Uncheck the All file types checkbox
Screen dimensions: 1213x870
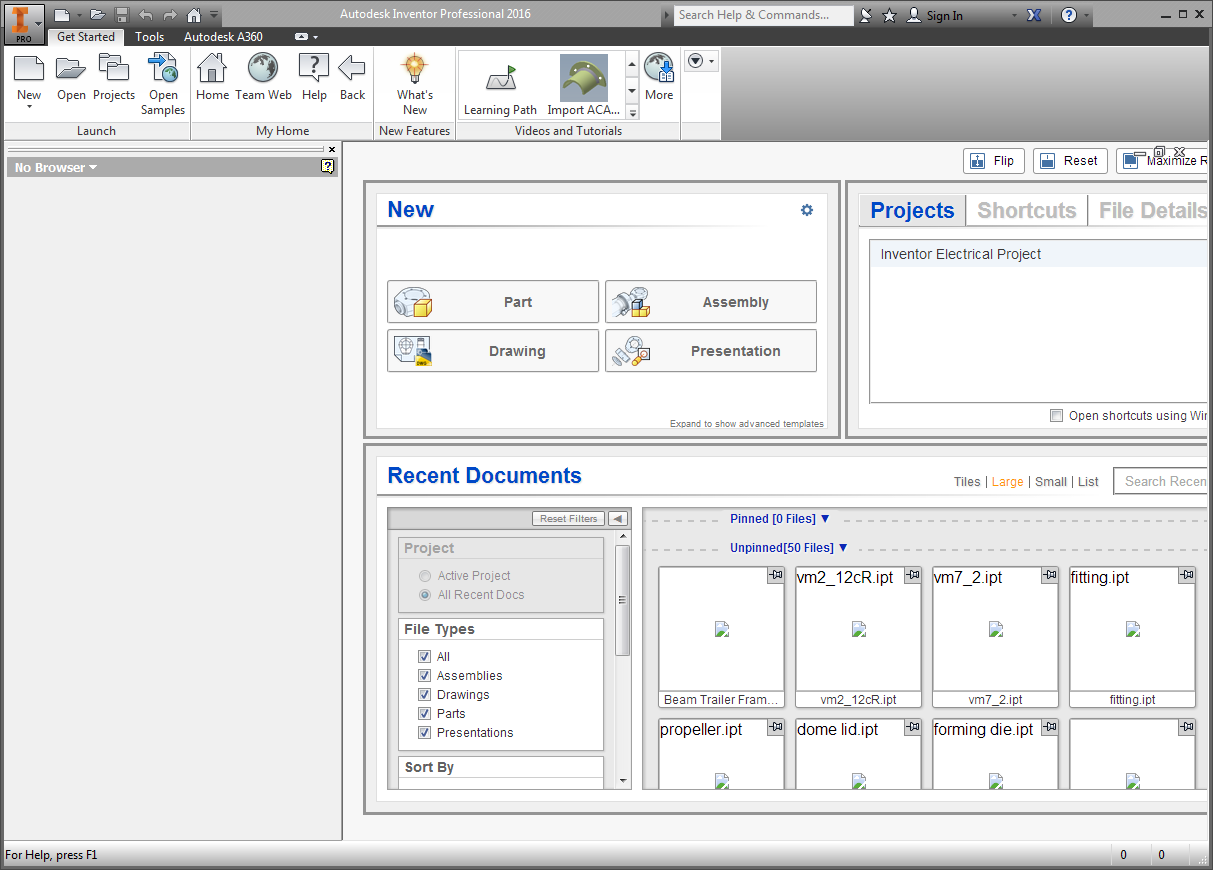pyautogui.click(x=424, y=657)
